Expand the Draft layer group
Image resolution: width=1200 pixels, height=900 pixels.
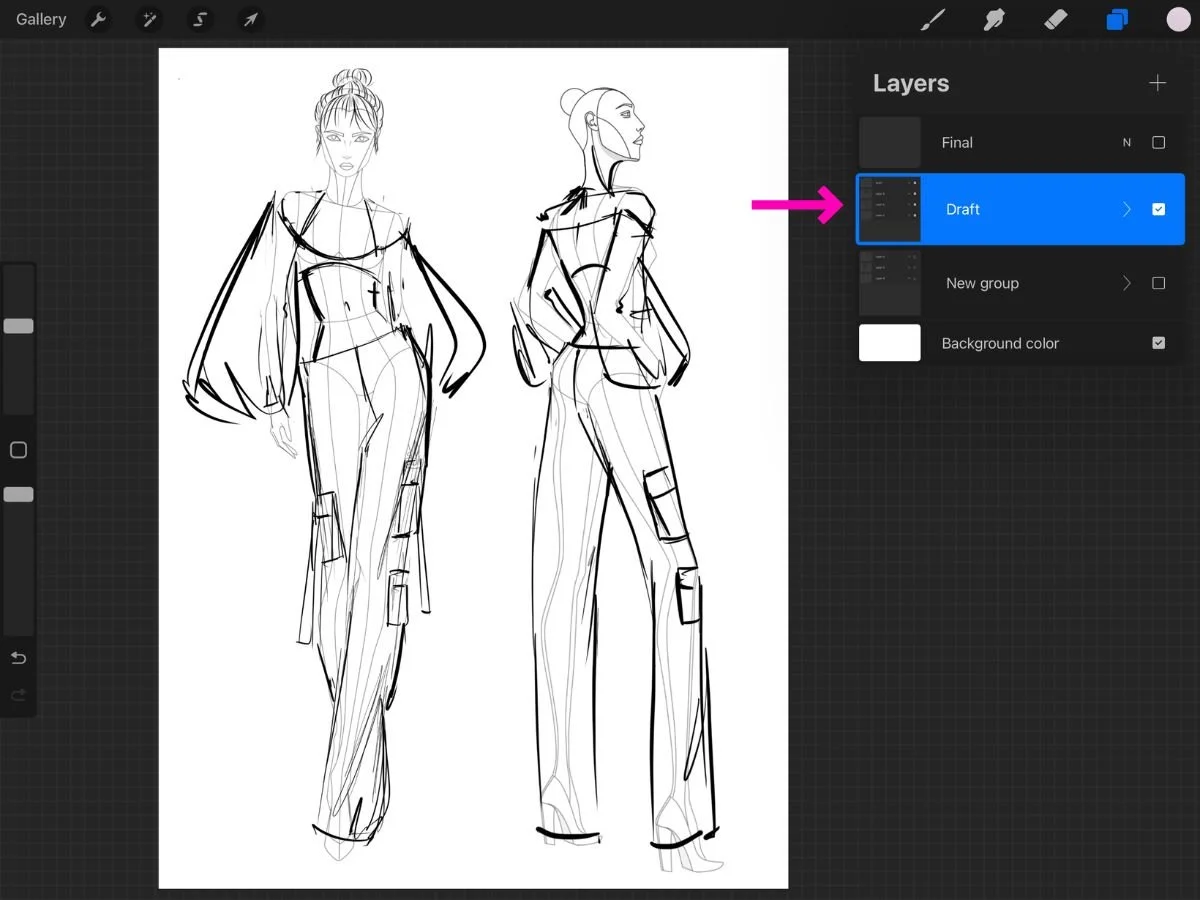[1126, 209]
